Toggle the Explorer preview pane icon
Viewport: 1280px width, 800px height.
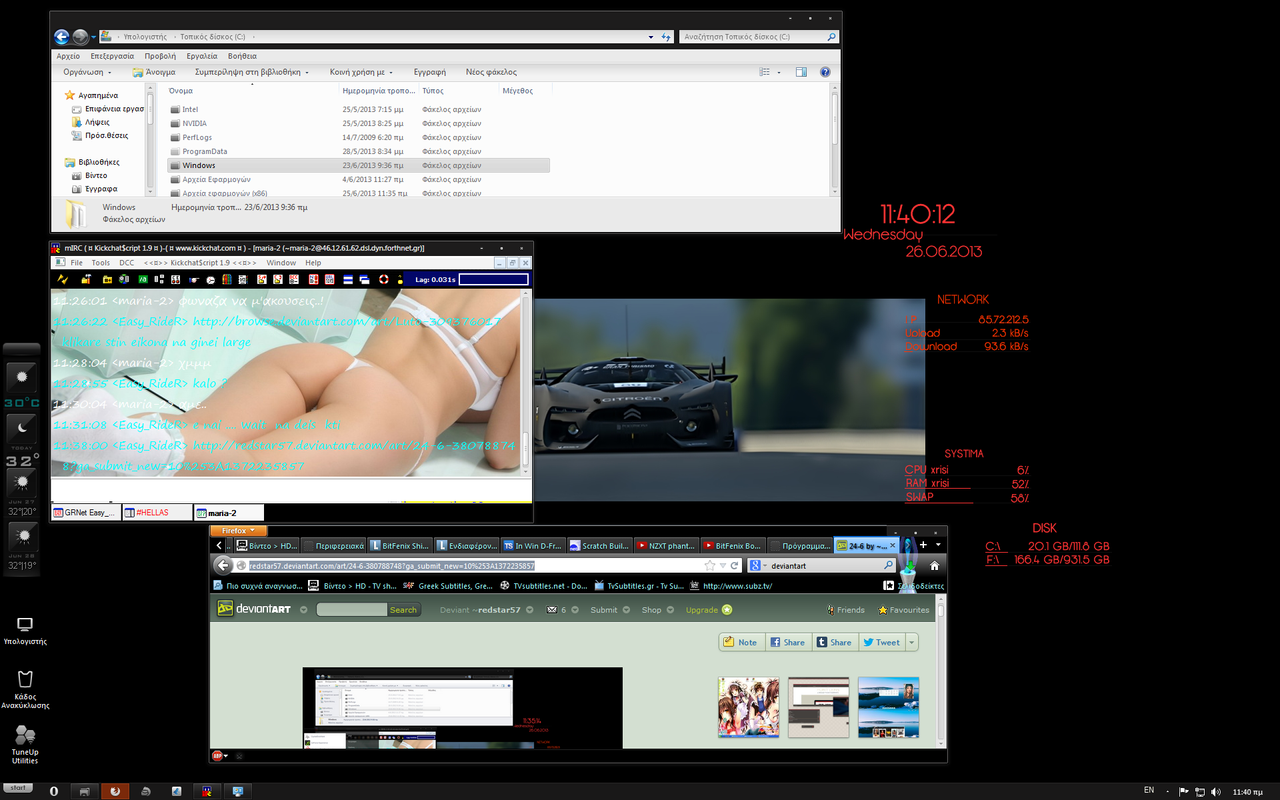[801, 72]
